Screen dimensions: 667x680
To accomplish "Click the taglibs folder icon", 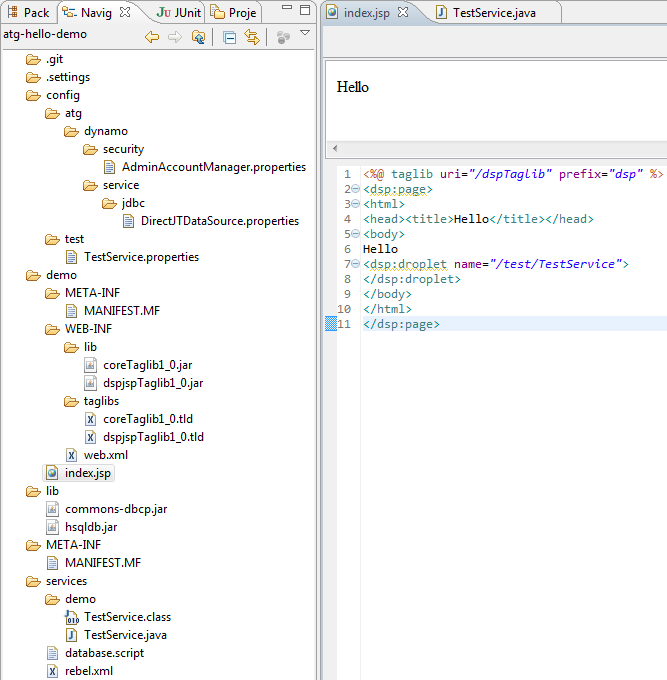I will (71, 402).
